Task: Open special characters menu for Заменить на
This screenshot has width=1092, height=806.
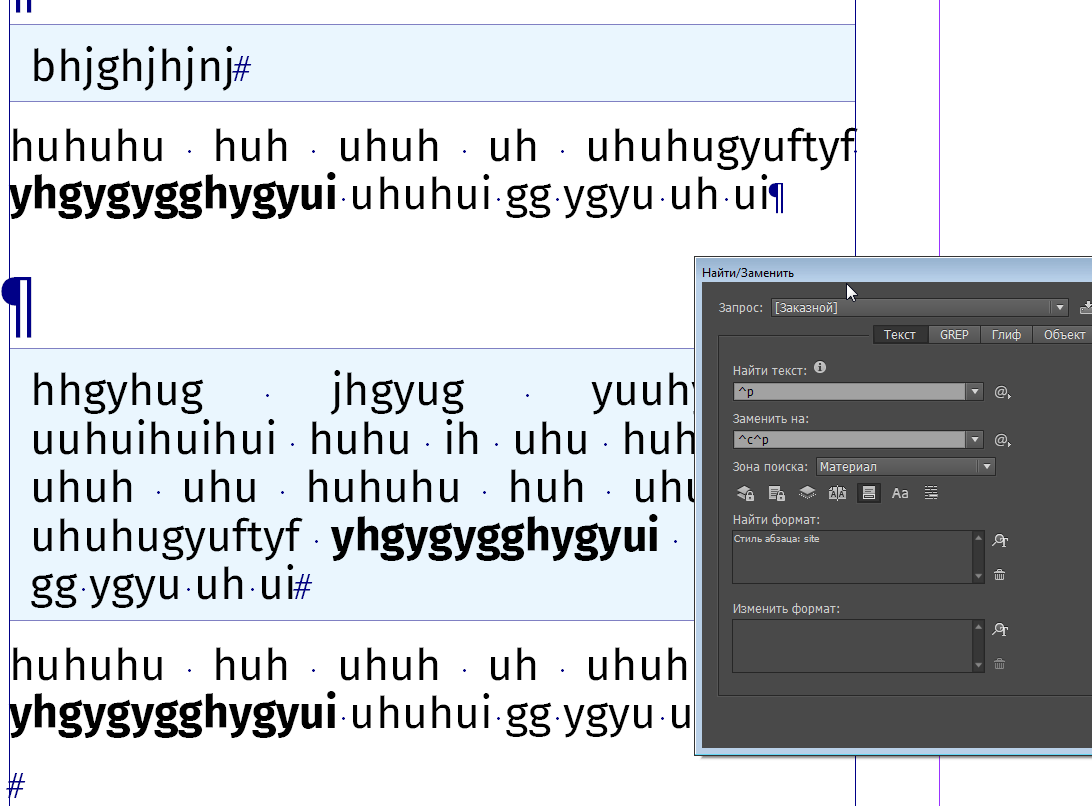Action: coord(1002,440)
